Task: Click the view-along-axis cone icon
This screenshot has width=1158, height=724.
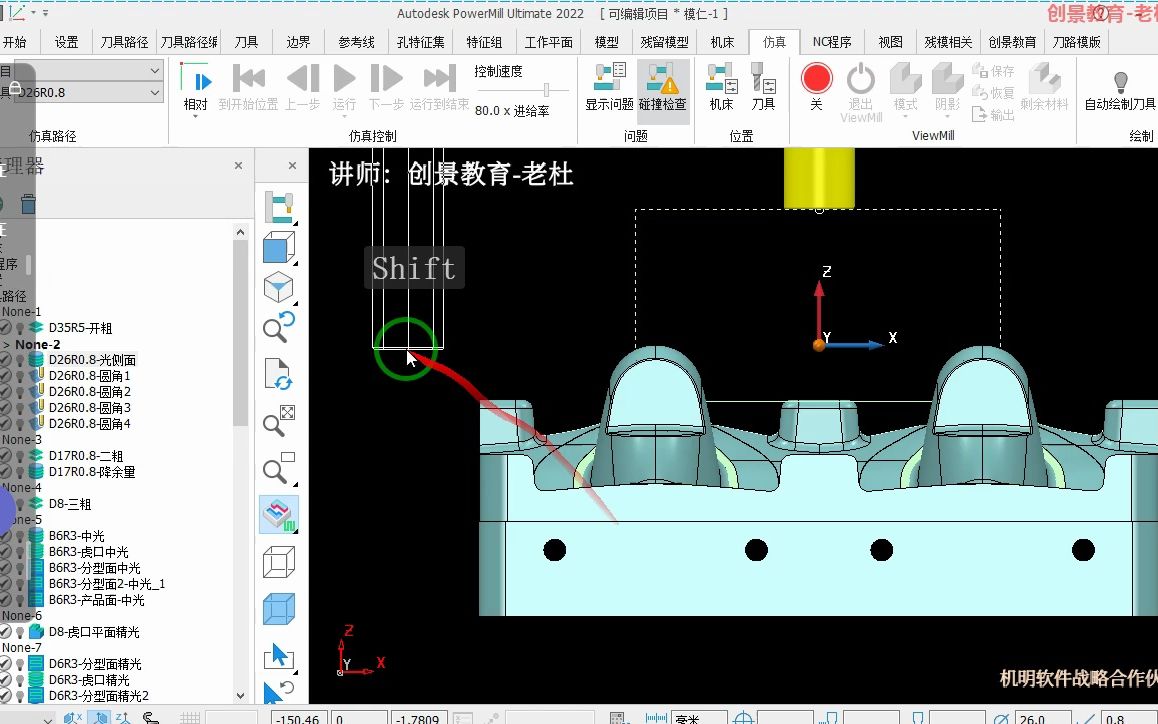Action: coord(279,287)
